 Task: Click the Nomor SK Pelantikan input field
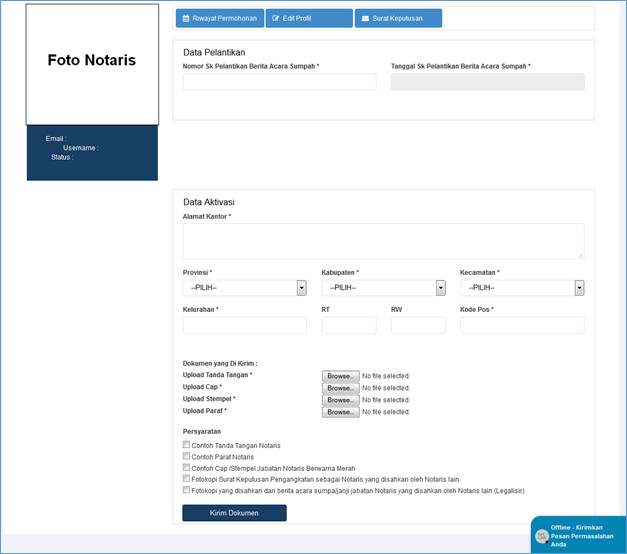point(279,82)
